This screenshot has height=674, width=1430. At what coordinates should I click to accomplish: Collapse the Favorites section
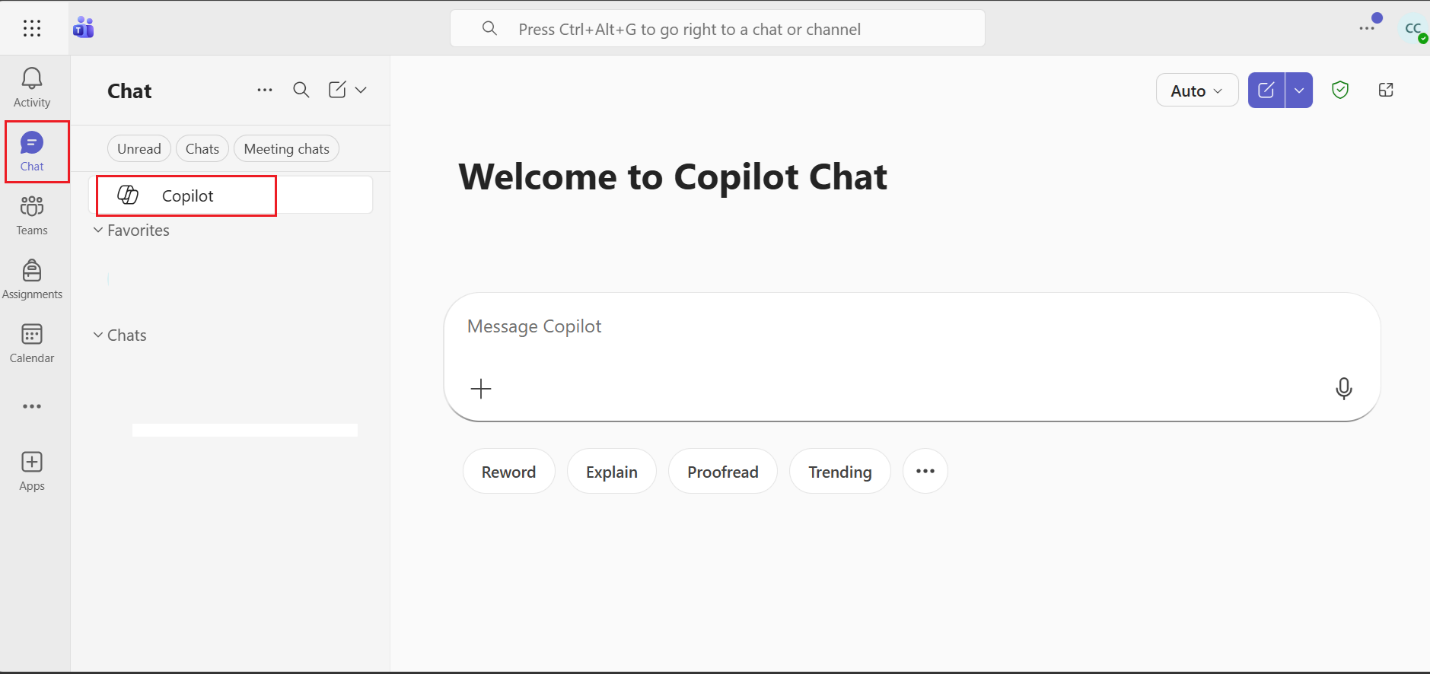(x=98, y=230)
